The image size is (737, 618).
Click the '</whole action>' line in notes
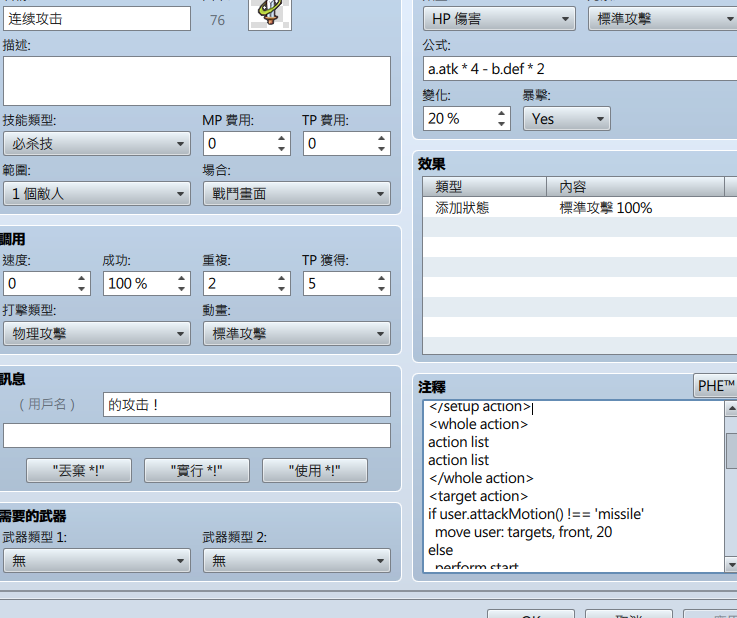pos(481,478)
